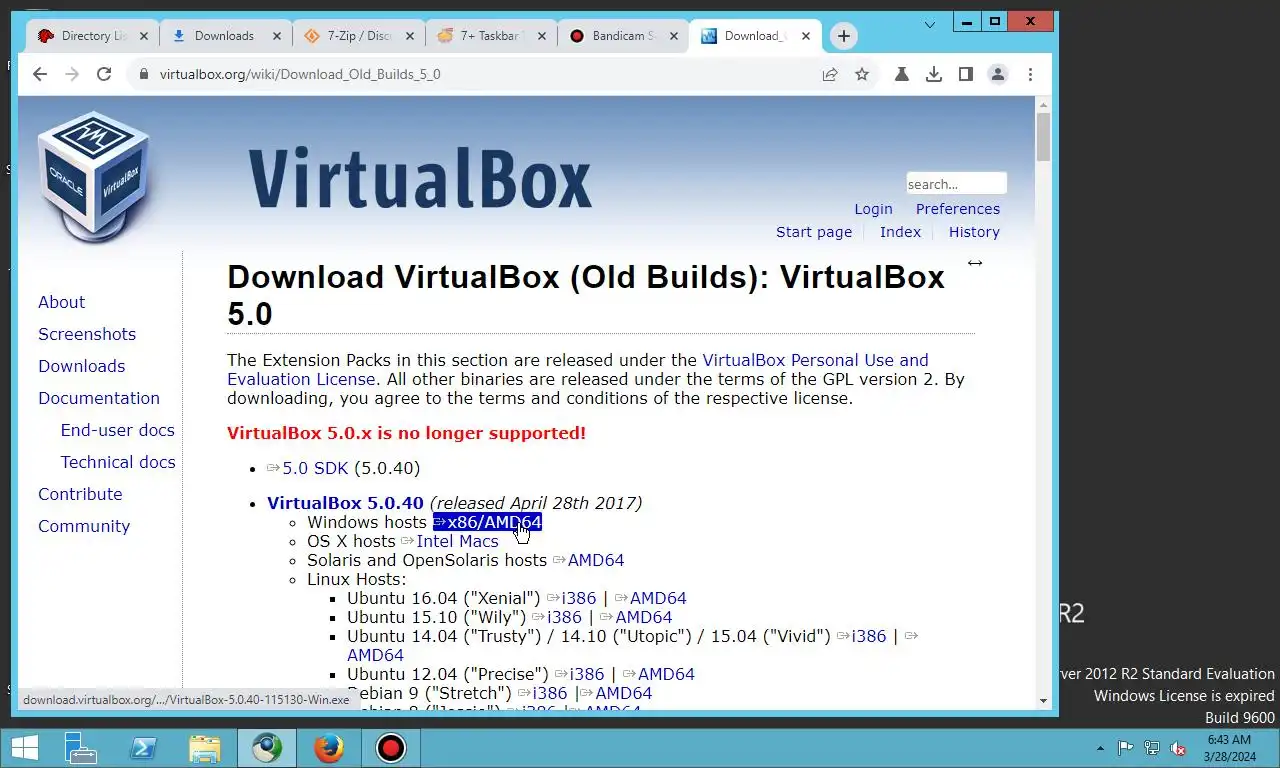This screenshot has height=768, width=1280.
Task: Bookmark this page with the star icon
Action: 862,74
